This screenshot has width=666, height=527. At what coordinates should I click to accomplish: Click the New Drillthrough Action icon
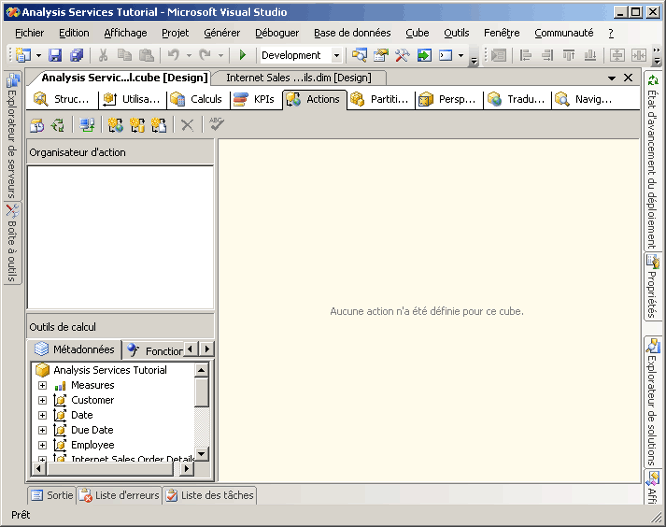coord(137,125)
